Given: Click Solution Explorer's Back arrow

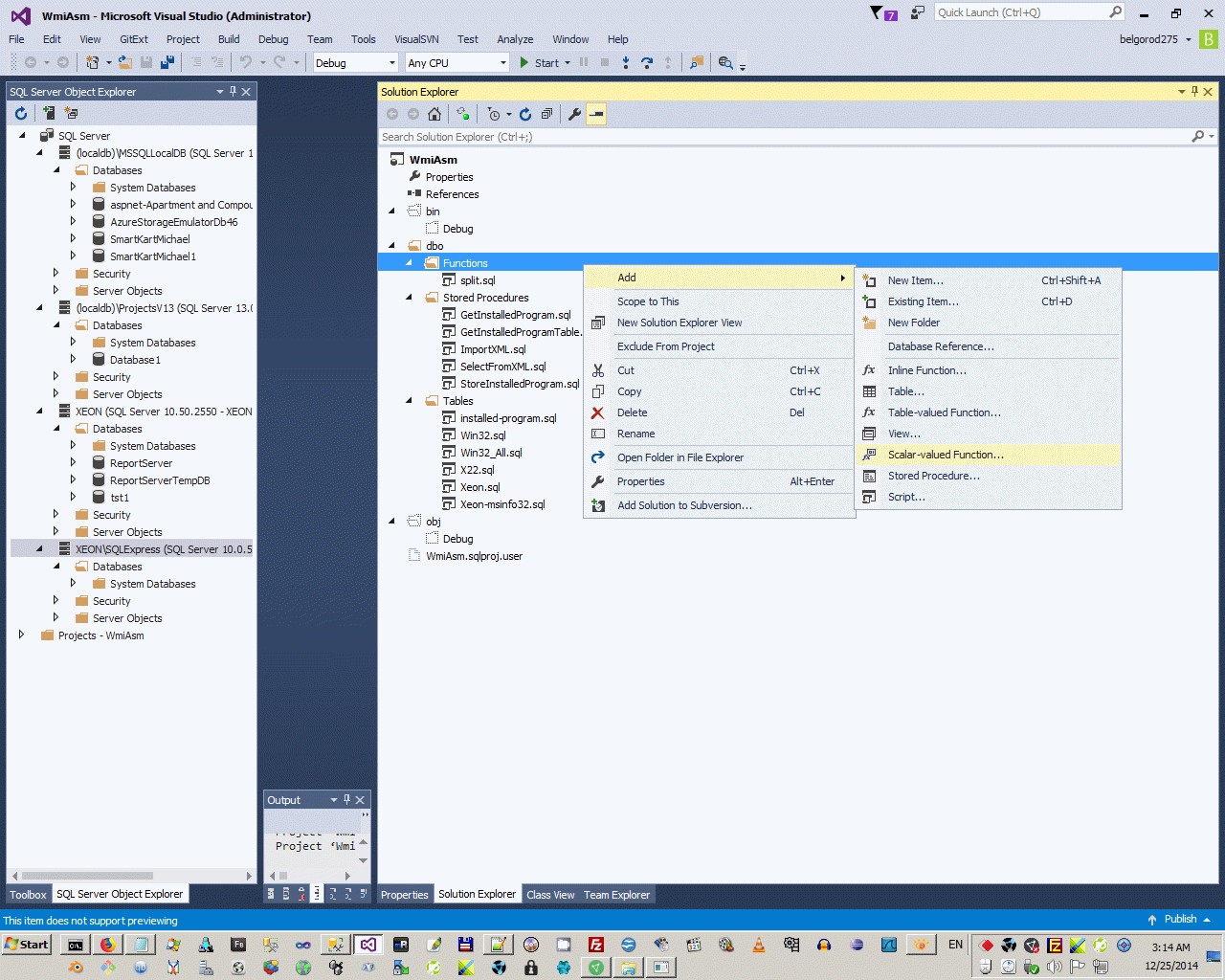Looking at the screenshot, I should tap(392, 114).
